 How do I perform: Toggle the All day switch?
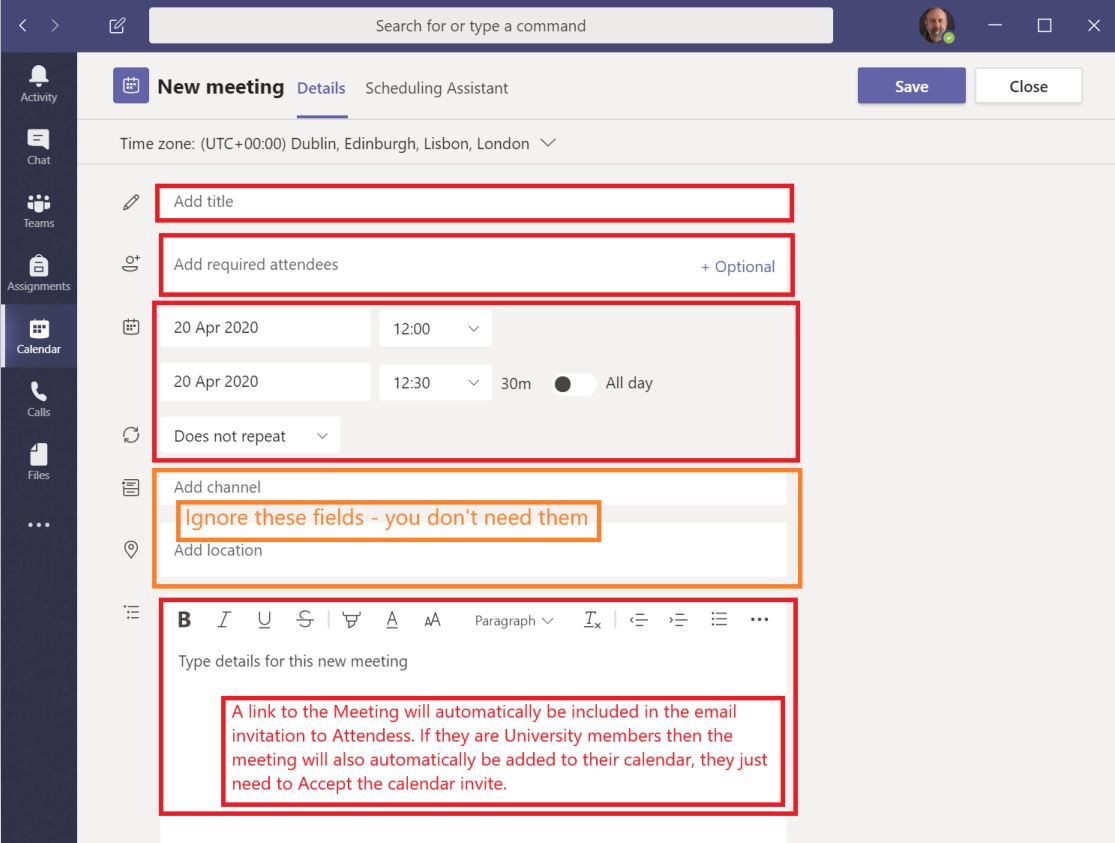pos(571,383)
